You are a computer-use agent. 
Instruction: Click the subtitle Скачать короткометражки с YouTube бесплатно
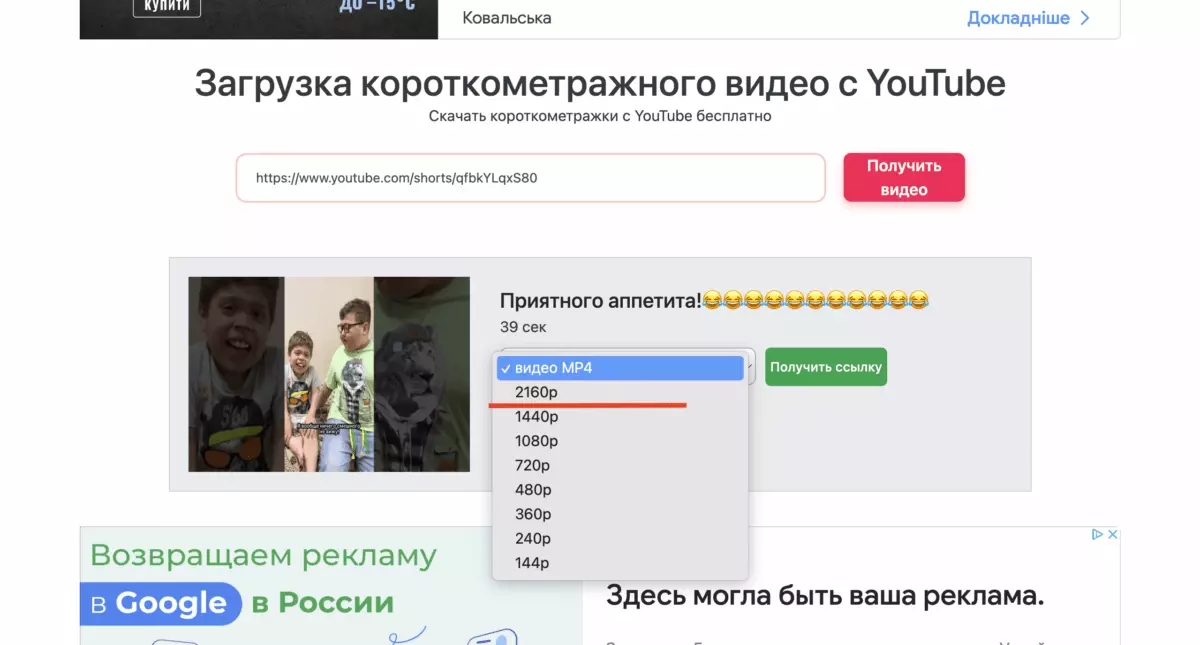point(600,116)
